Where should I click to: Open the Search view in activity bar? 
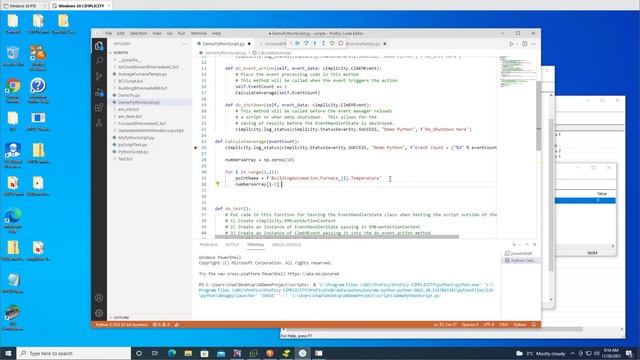click(x=99, y=61)
